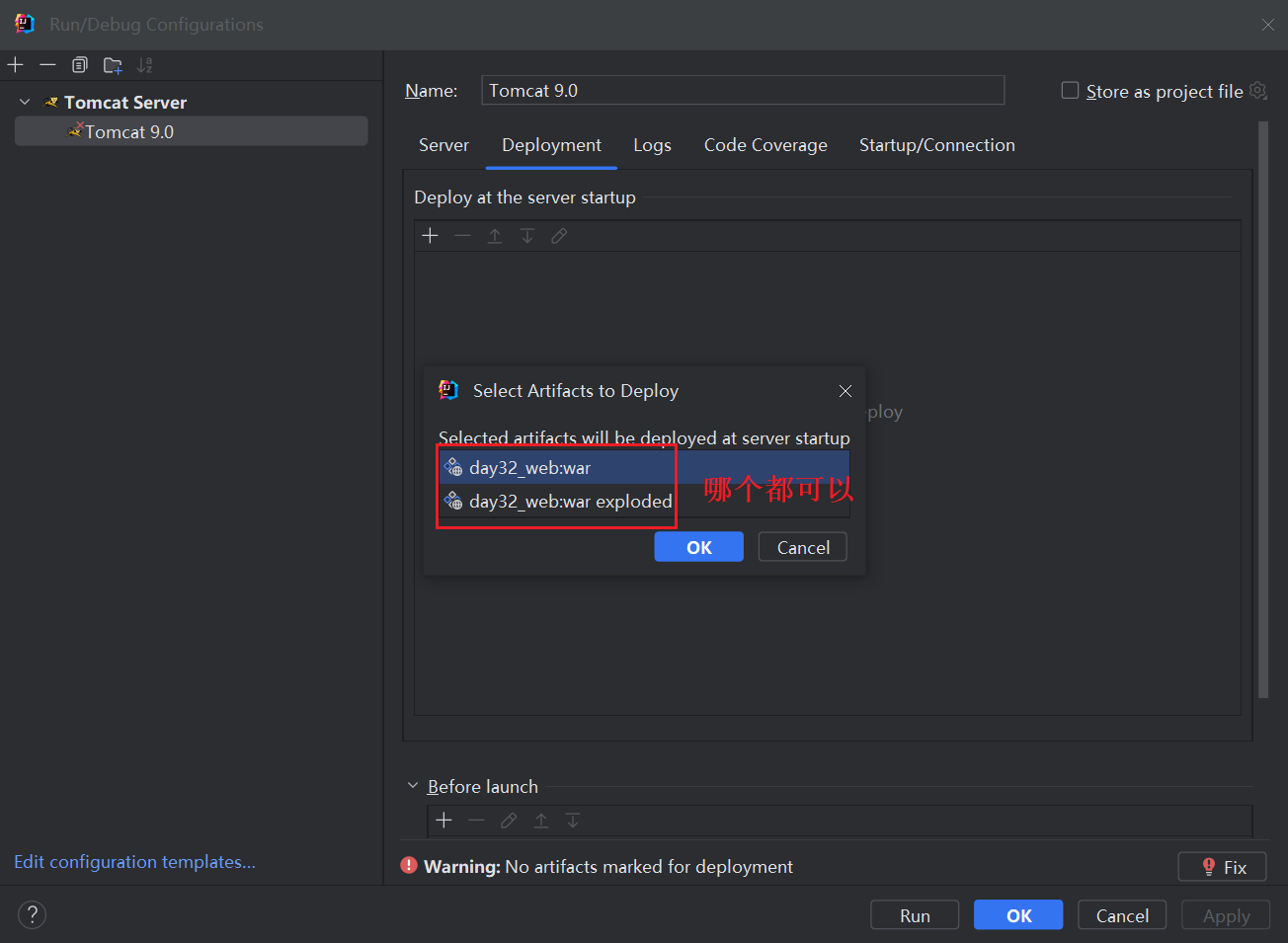Choose day32_web:war artifact
Viewport: 1288px width, 943px height.
pyautogui.click(x=644, y=467)
